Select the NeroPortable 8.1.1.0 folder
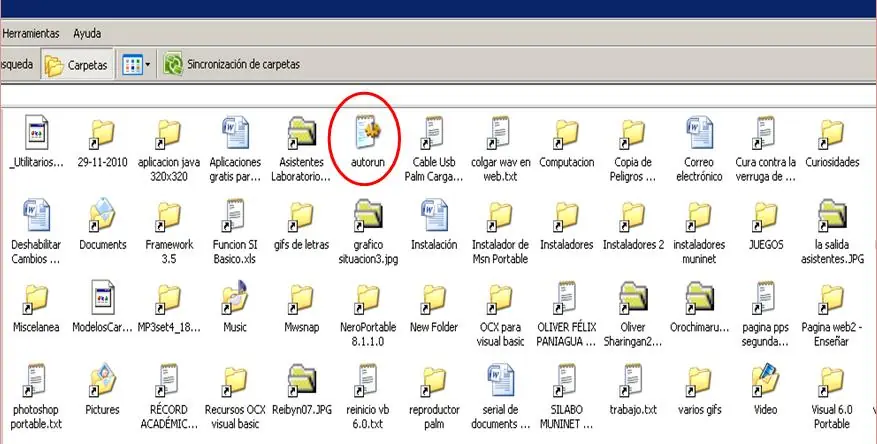 [x=368, y=299]
